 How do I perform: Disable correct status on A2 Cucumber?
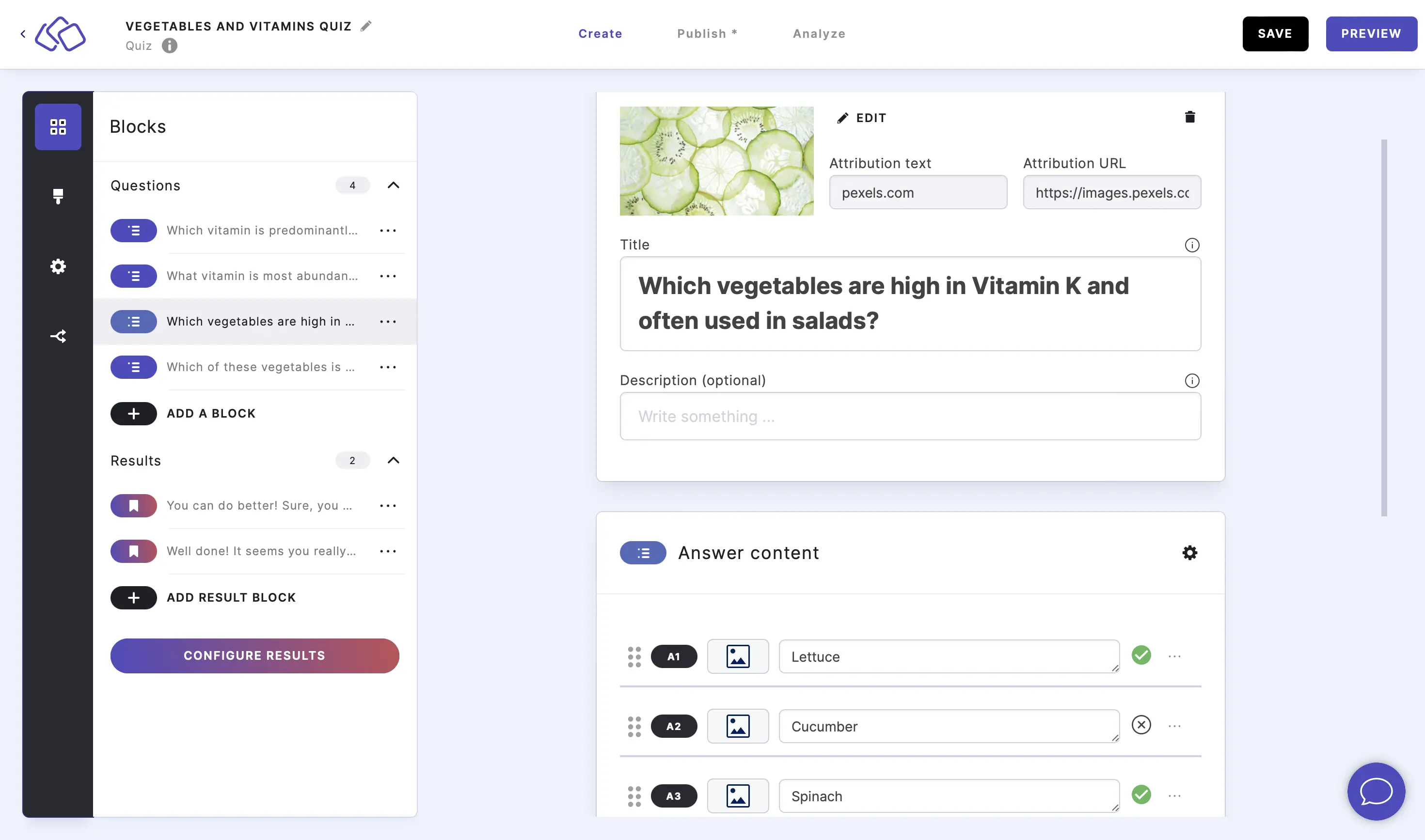tap(1141, 725)
